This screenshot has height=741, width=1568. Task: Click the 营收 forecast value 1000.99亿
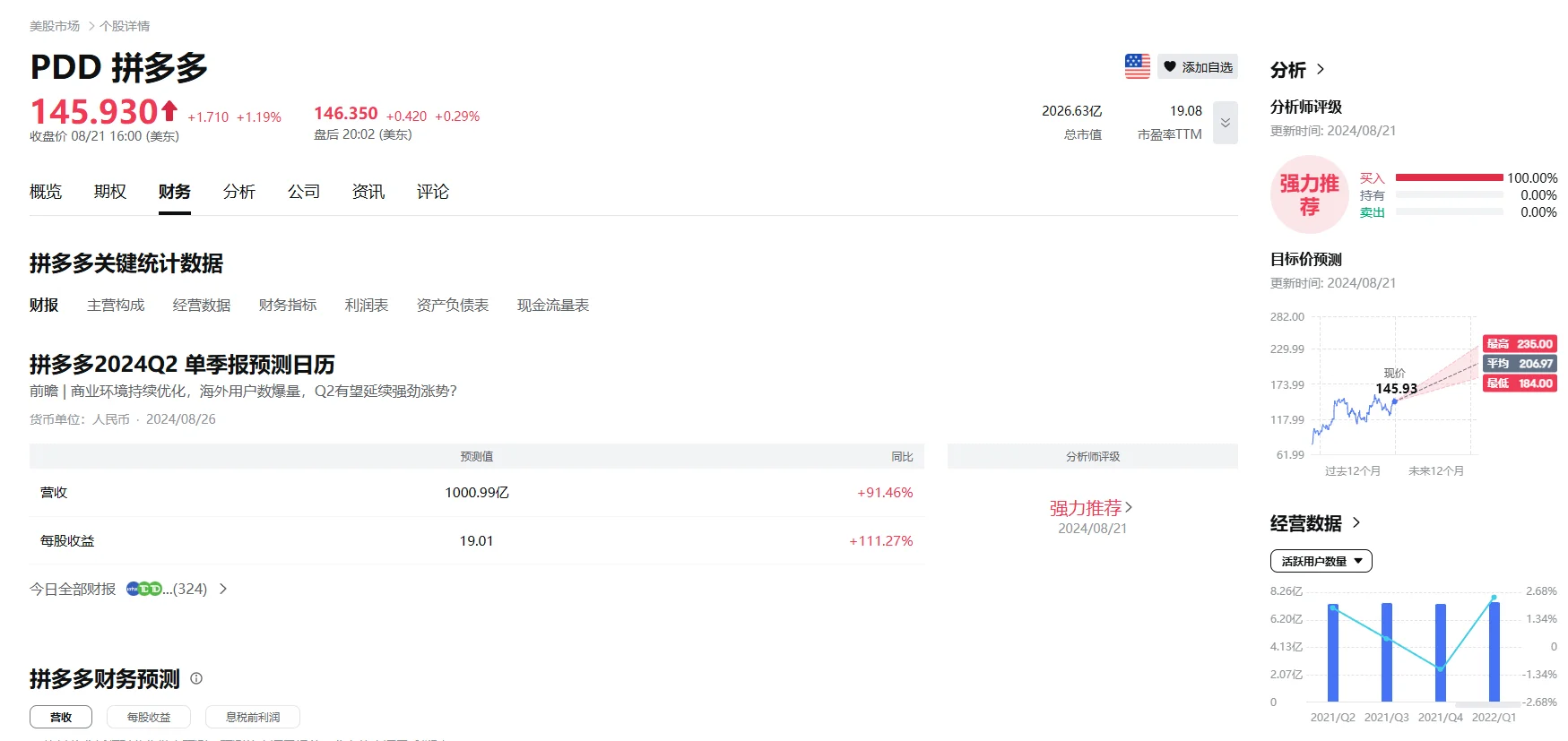pos(477,493)
